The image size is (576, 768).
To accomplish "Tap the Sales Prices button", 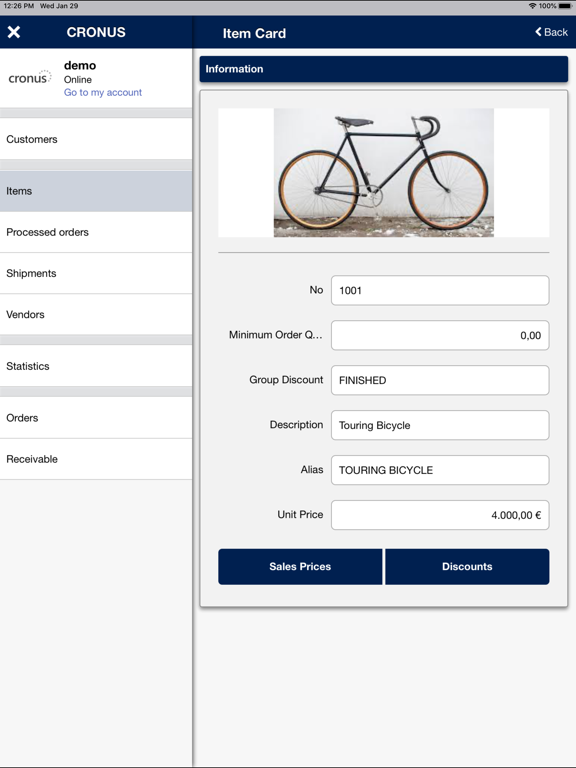I will (300, 567).
